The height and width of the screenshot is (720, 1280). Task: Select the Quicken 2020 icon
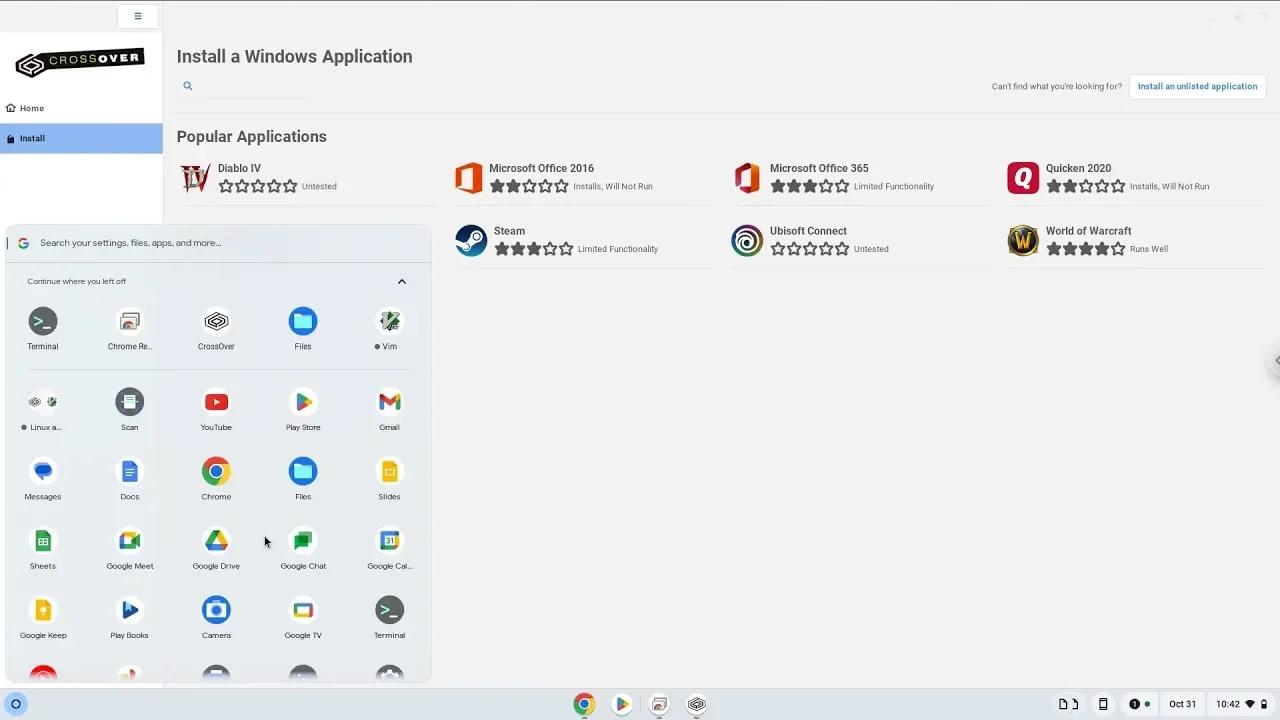pyautogui.click(x=1022, y=177)
